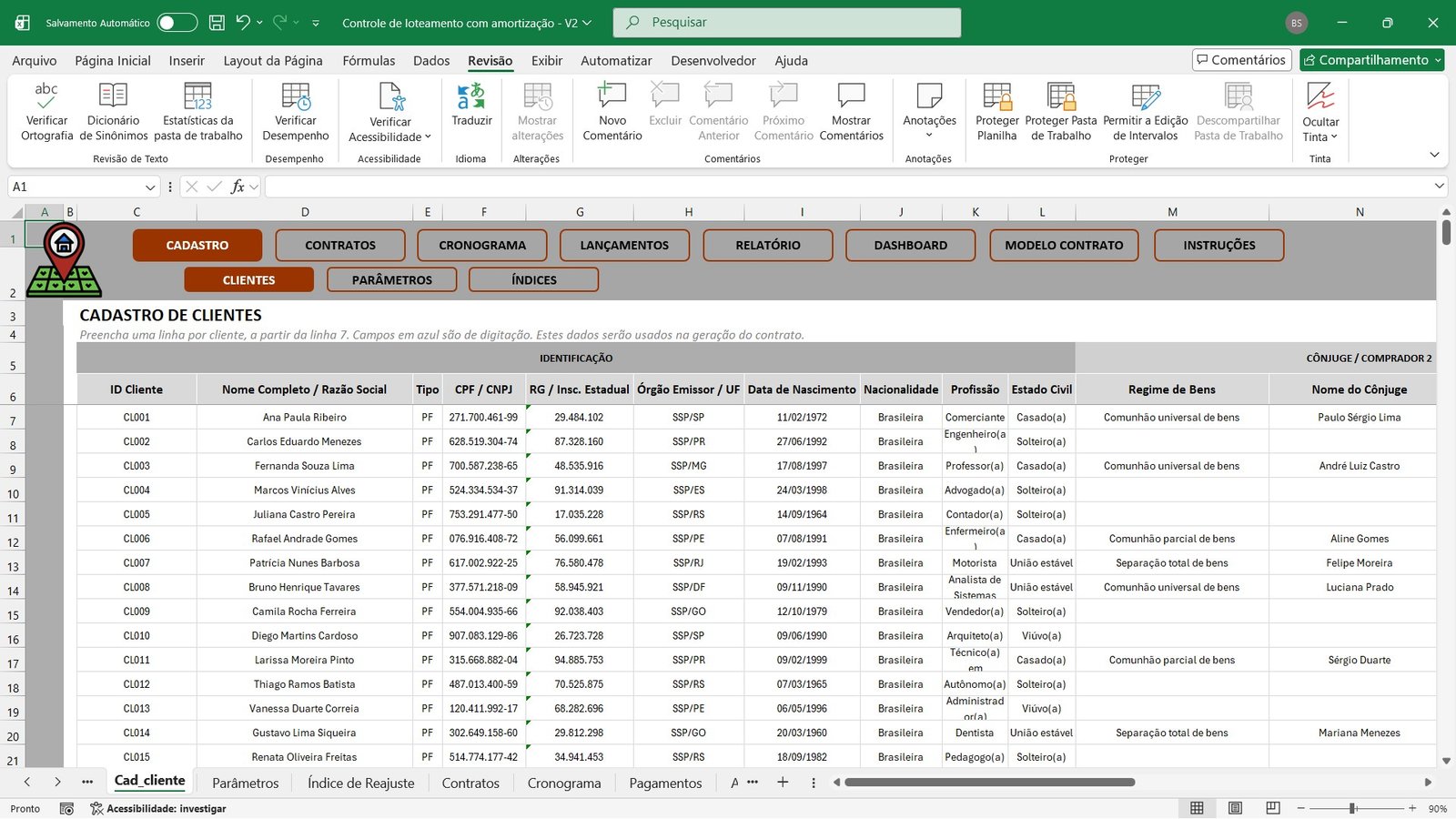Adjust the zoom slider handle
Screen dimensions: 1456x819
1353,808
